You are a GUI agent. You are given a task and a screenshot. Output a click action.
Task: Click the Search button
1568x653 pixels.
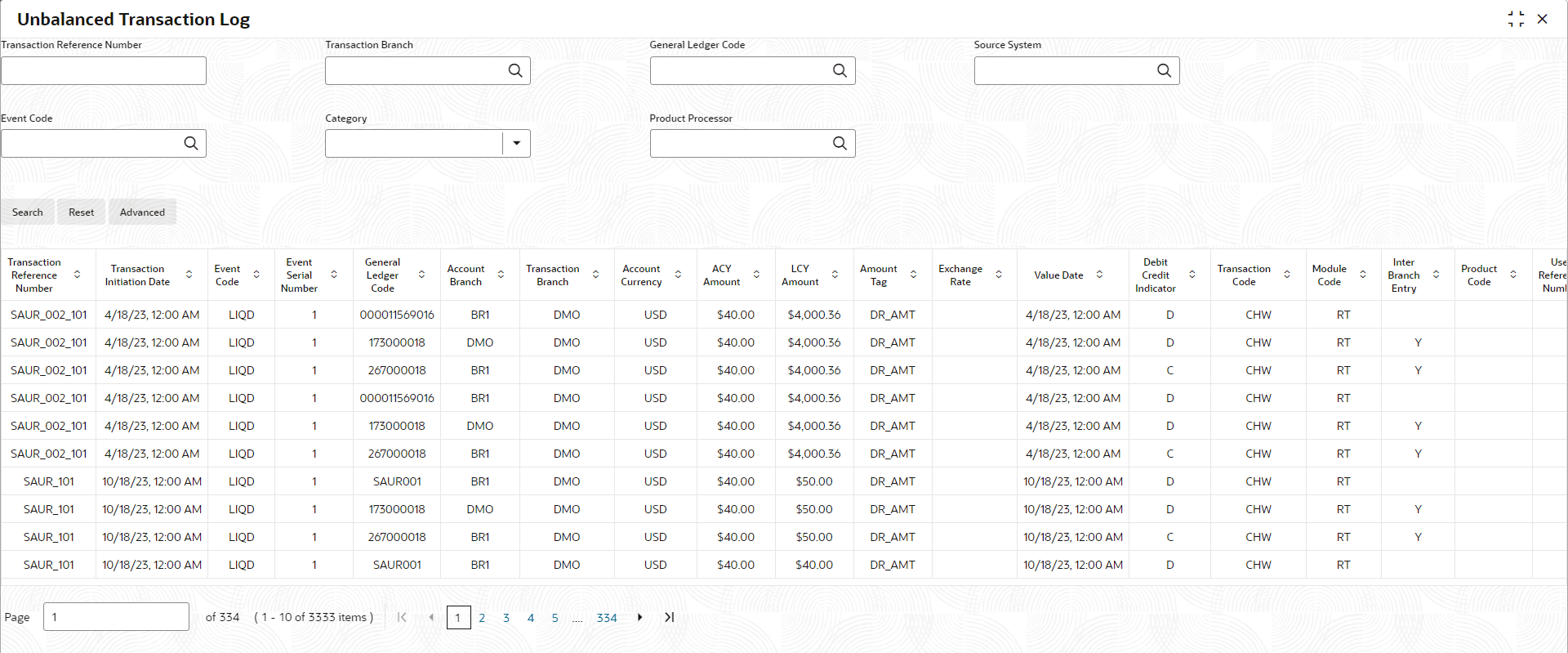pyautogui.click(x=28, y=212)
